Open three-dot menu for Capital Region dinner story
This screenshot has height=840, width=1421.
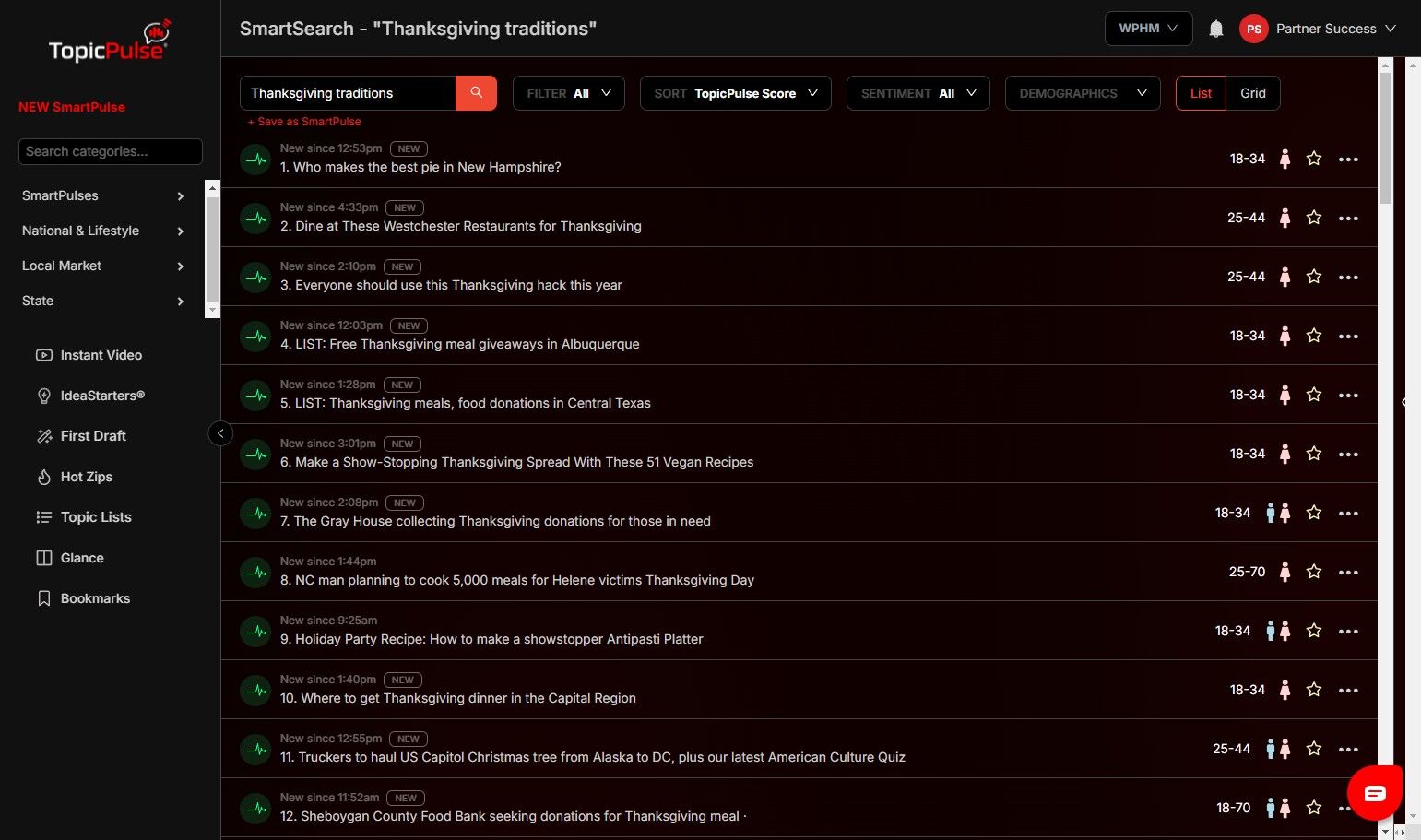1348,691
